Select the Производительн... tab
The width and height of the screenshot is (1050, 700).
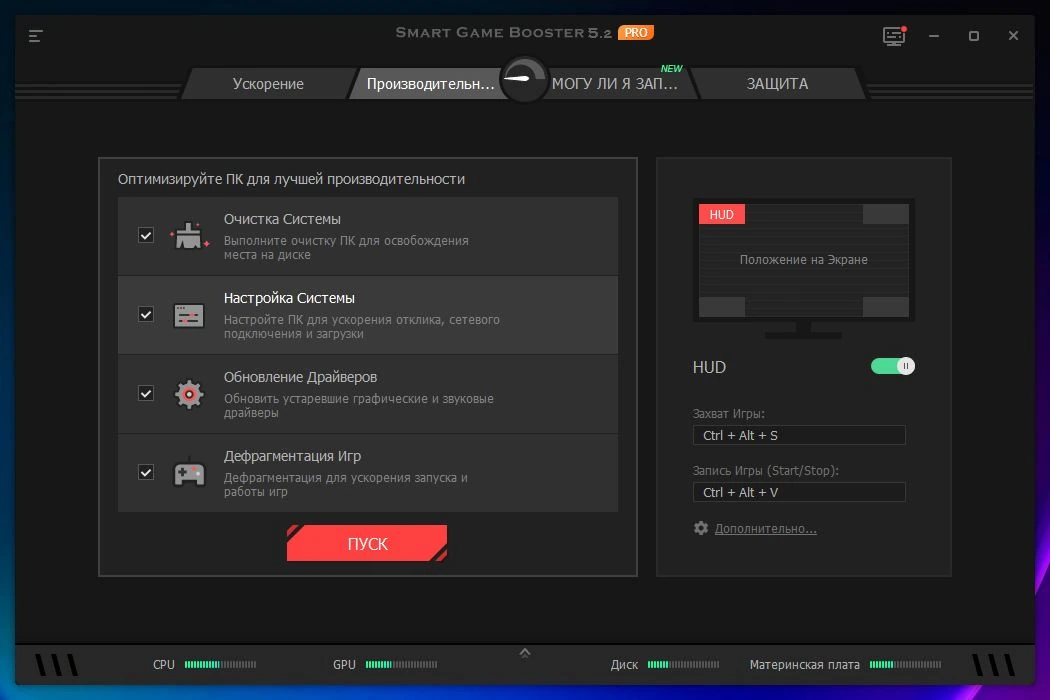click(x=430, y=84)
